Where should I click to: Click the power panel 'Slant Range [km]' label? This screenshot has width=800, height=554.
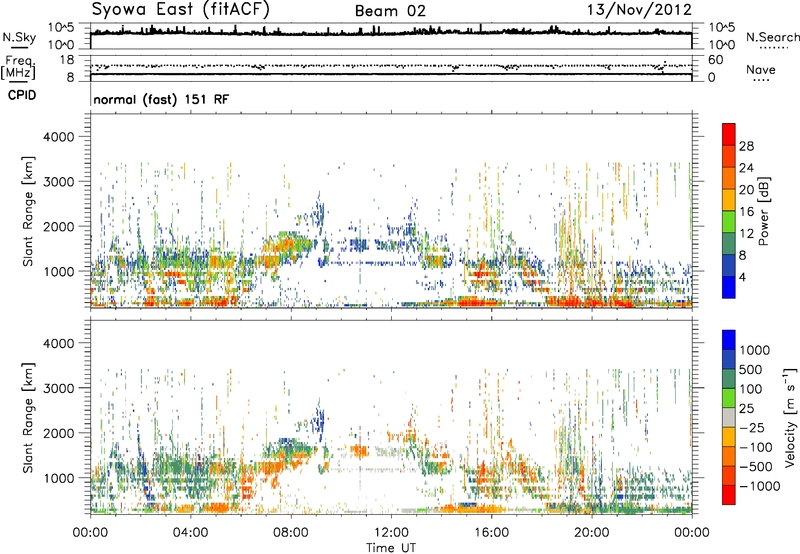click(x=29, y=211)
